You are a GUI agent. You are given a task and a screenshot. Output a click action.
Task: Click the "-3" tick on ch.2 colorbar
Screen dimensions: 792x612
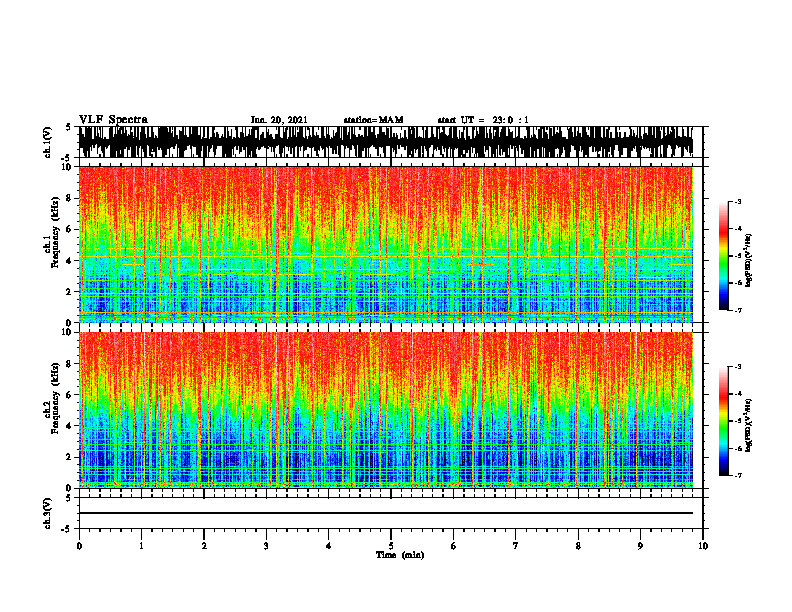(738, 367)
